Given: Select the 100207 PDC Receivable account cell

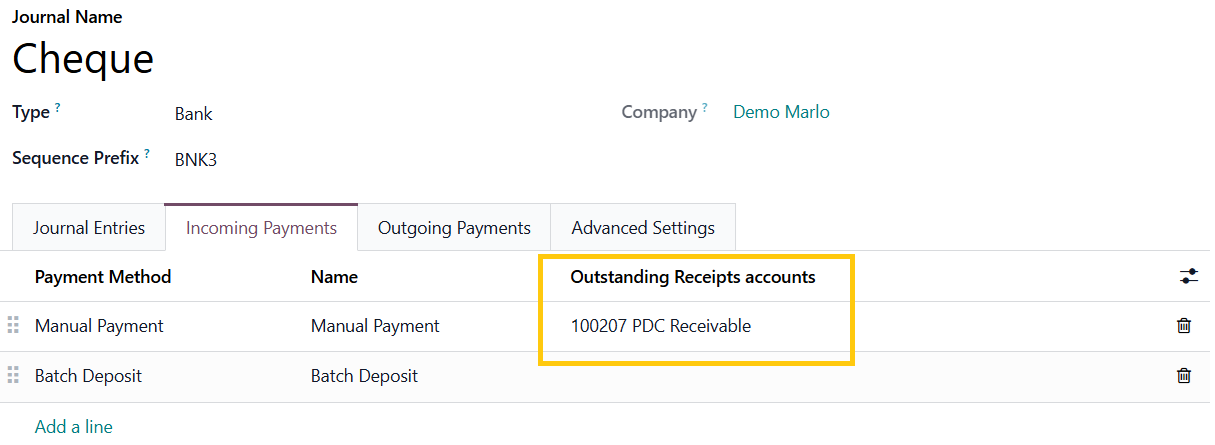Looking at the screenshot, I should (x=660, y=326).
